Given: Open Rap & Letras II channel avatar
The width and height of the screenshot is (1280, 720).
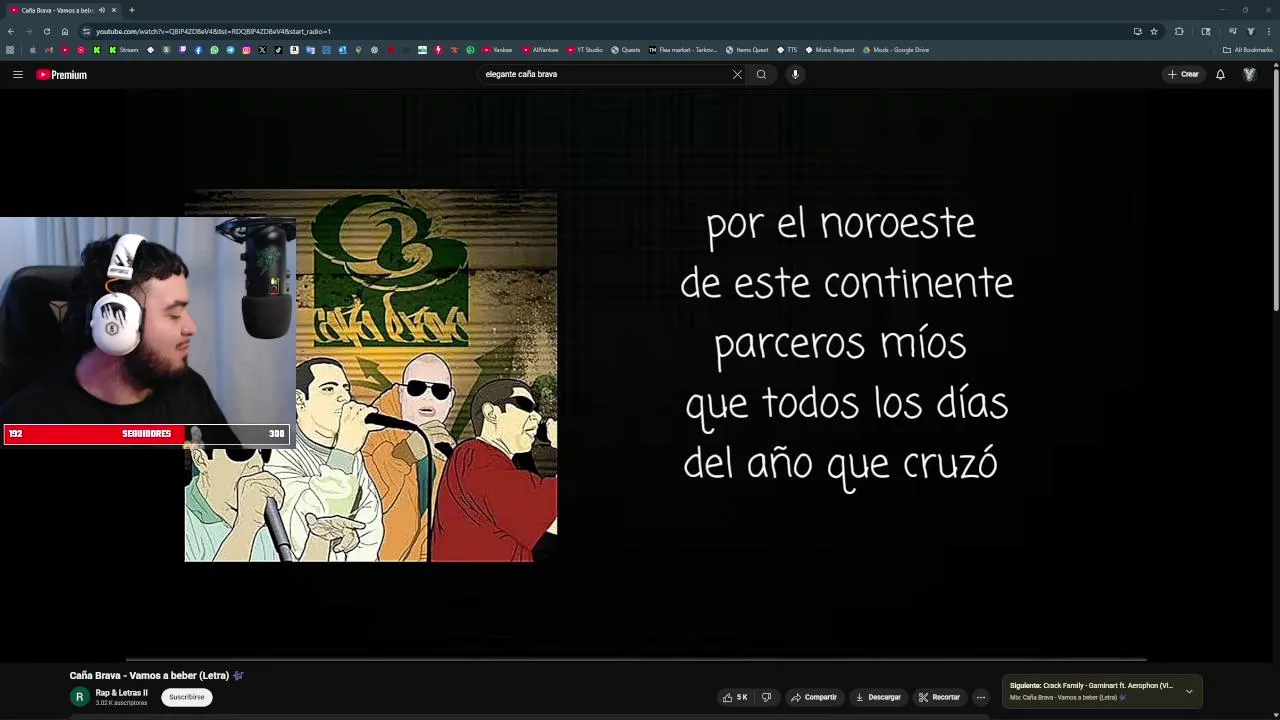Looking at the screenshot, I should (79, 697).
